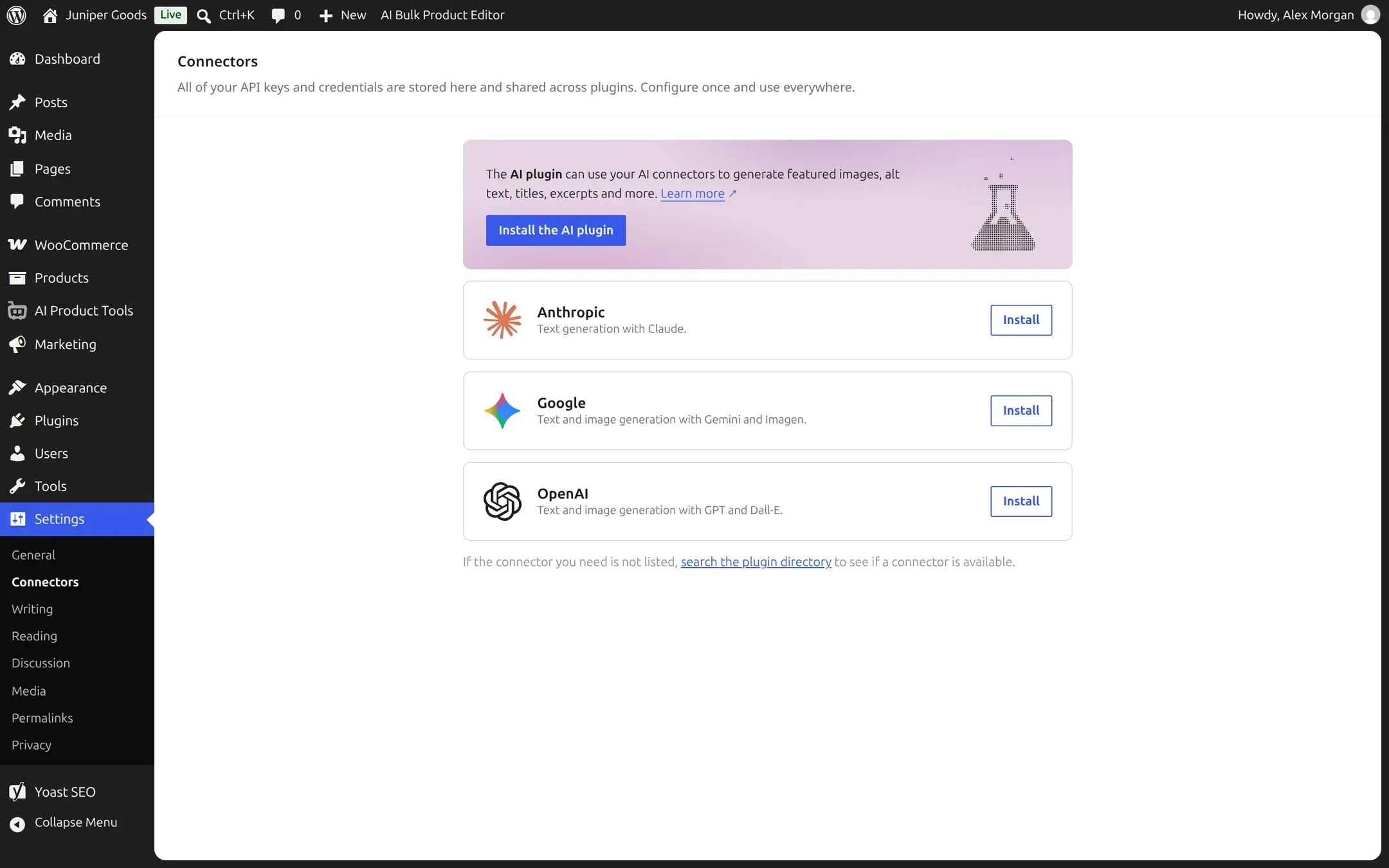1389x868 pixels.
Task: Click the home icon beside Juniper Goods
Action: 50,15
